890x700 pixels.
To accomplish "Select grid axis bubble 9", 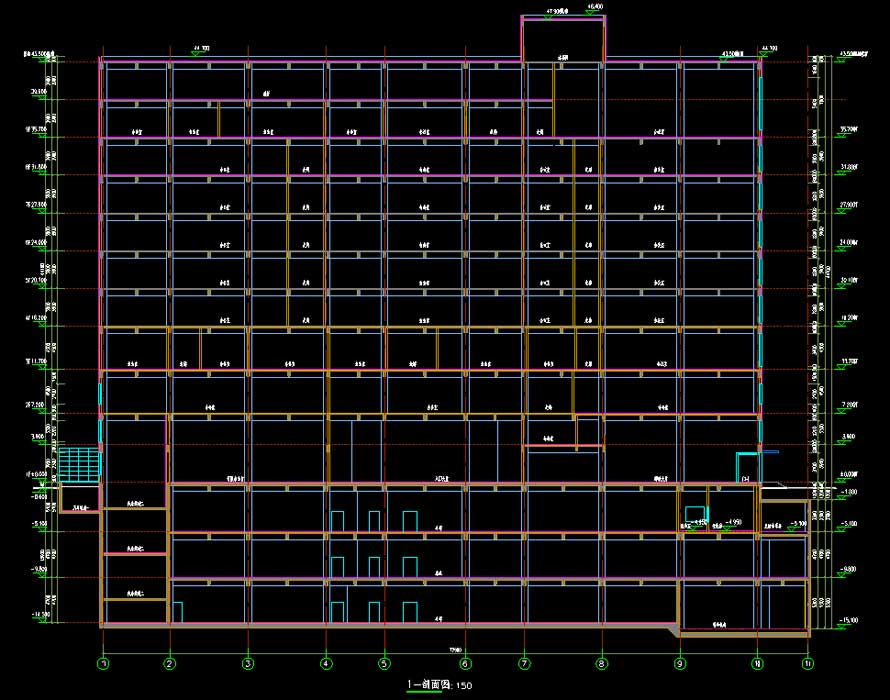I will tap(680, 663).
